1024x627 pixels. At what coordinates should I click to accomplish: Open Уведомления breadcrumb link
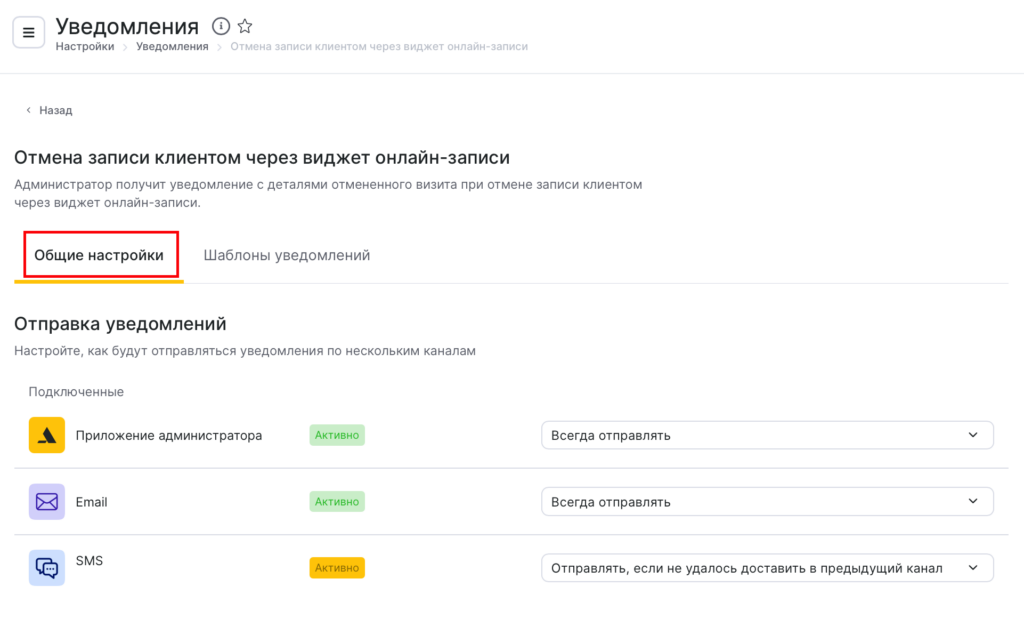(x=172, y=46)
